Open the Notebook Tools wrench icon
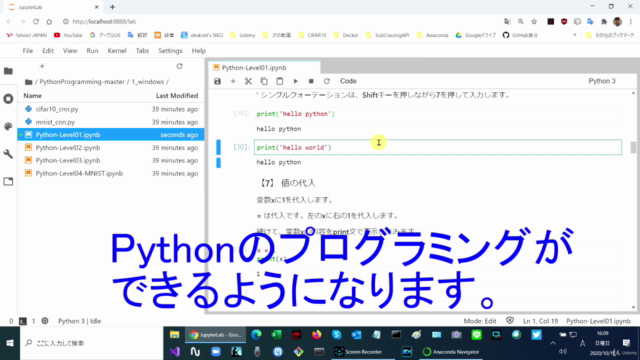Image resolution: width=640 pixels, height=360 pixels. (x=8, y=154)
